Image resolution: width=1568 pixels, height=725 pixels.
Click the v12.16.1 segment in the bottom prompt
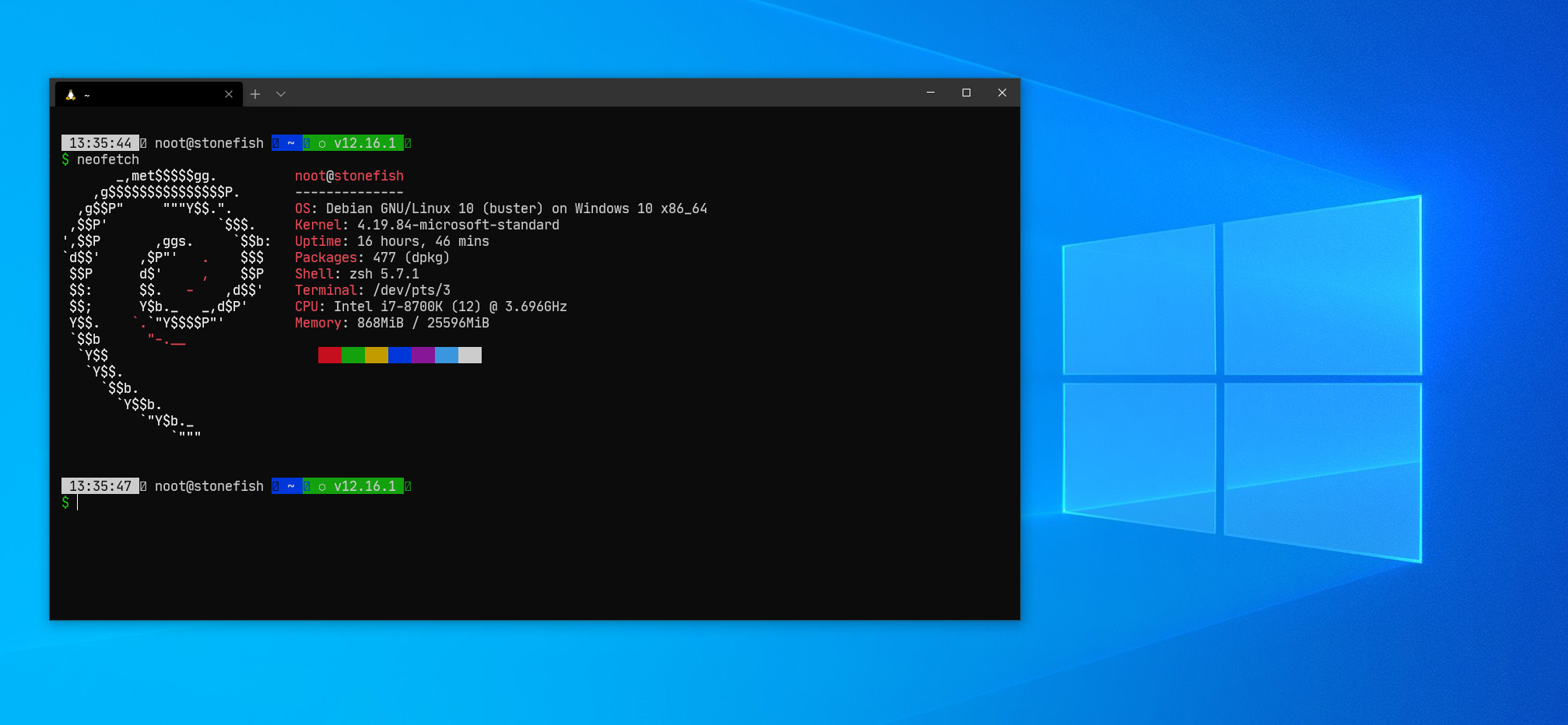click(364, 486)
